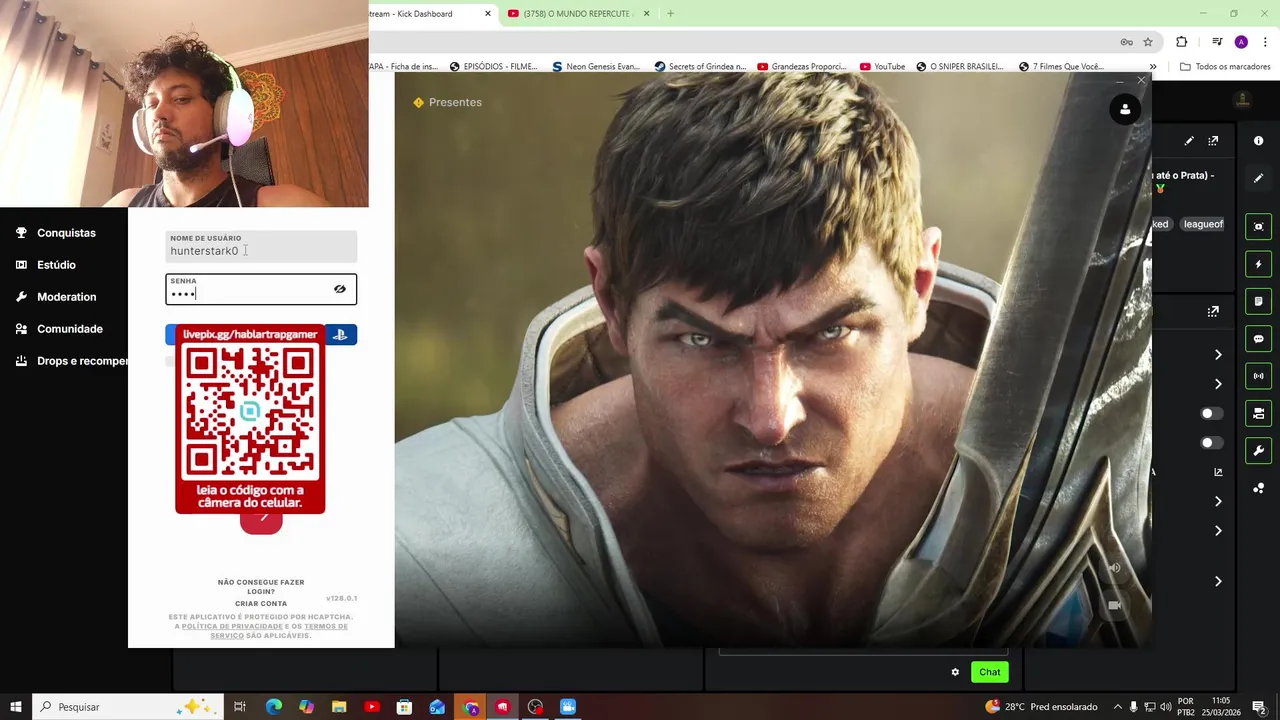Open Chrome extensions puzzle icon
The width and height of the screenshot is (1280, 720).
[x=1181, y=42]
